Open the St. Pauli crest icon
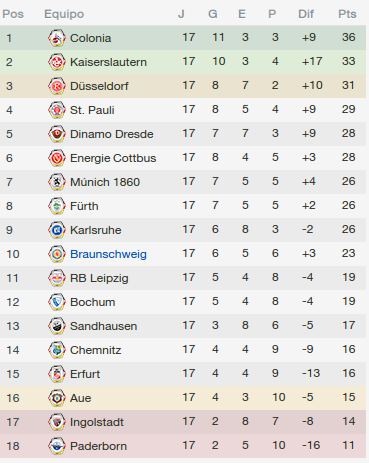Screen dimensions: 369x463 click(x=57, y=110)
